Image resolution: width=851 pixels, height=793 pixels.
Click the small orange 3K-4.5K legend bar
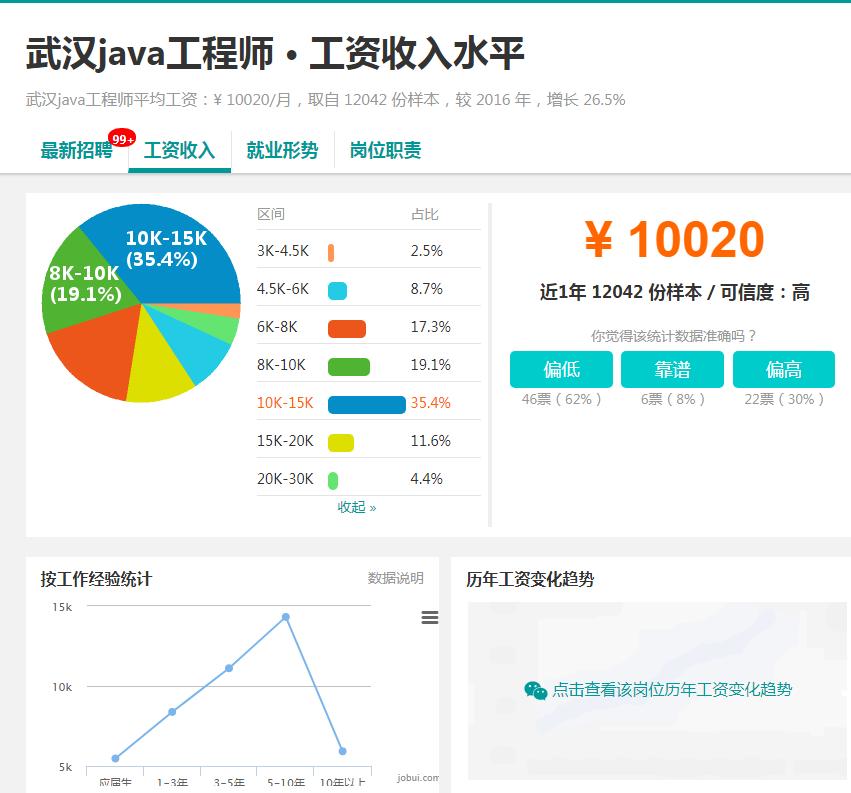pos(333,250)
